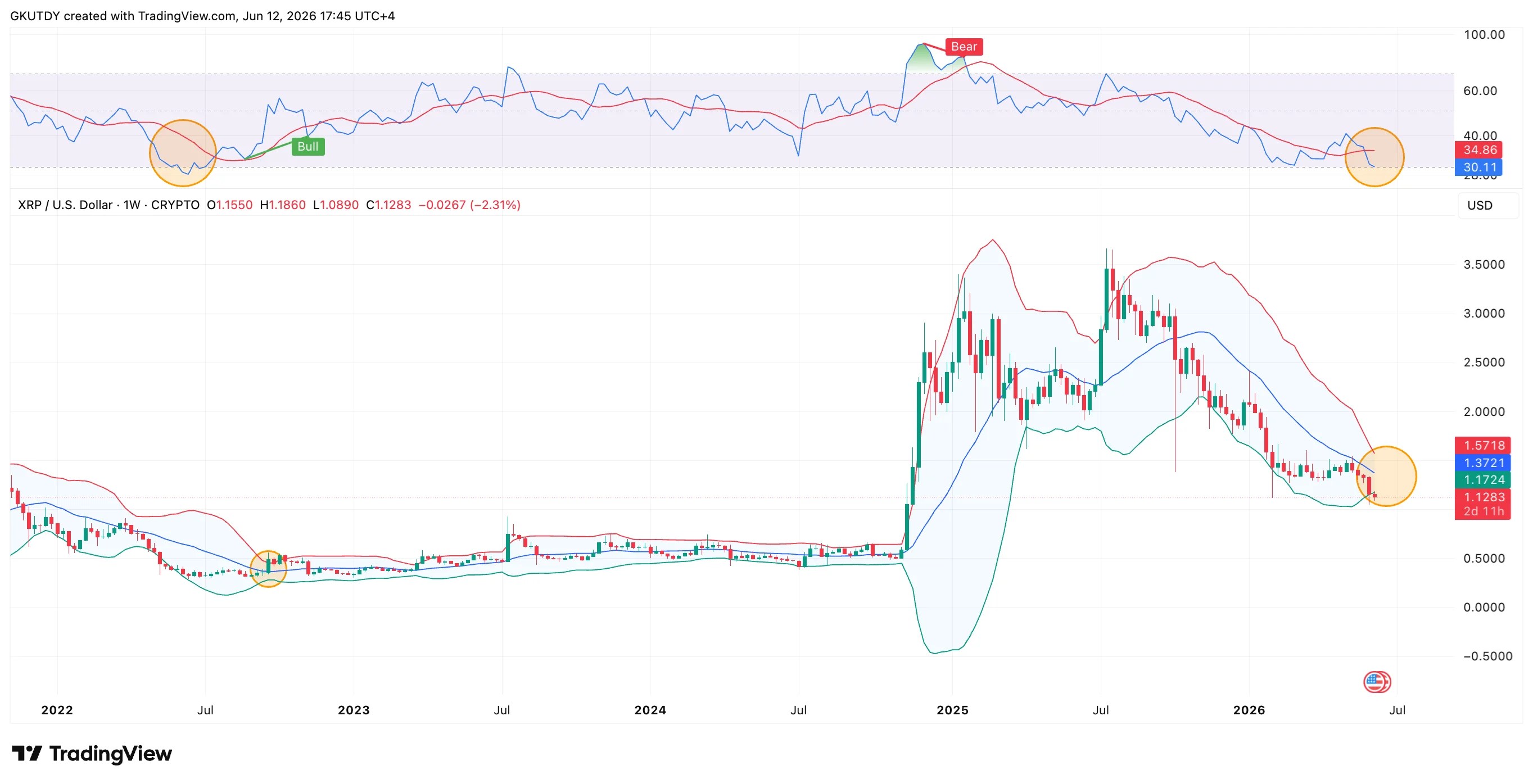Click the 40.00 level on the RSI scale
The height and width of the screenshot is (784, 1533).
click(1480, 135)
